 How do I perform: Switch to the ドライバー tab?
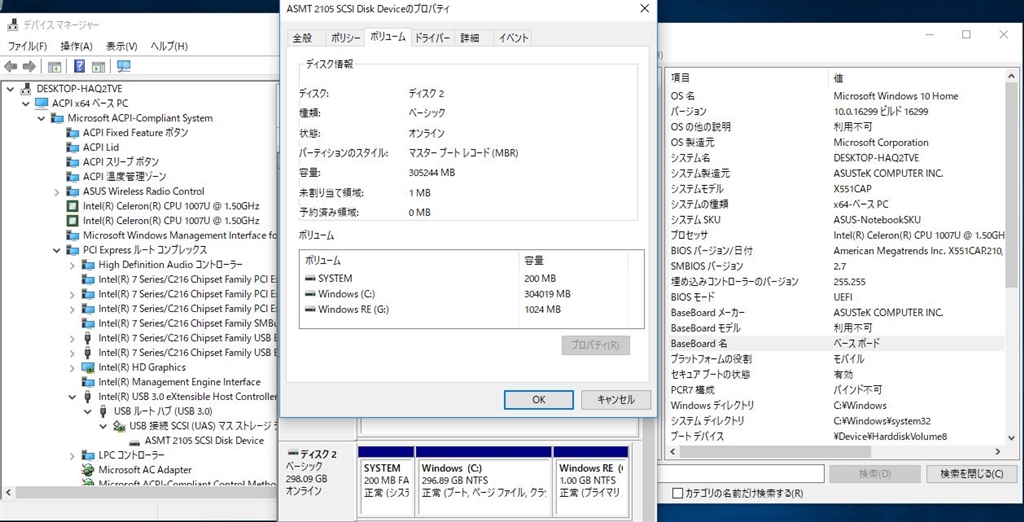433,38
